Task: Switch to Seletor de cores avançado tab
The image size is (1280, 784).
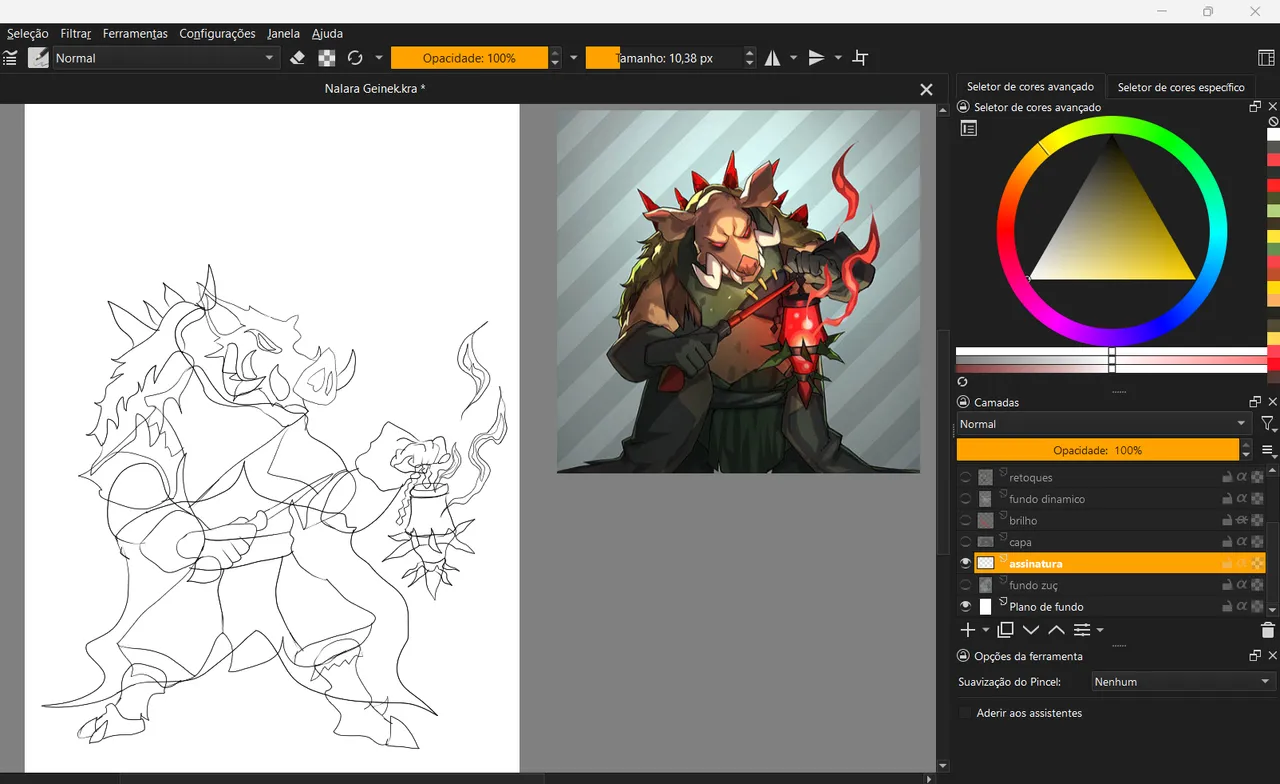Action: (1030, 87)
